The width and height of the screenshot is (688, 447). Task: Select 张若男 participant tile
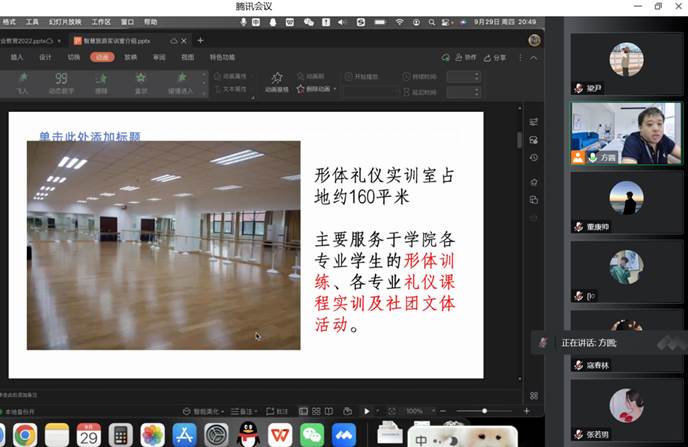(626, 411)
